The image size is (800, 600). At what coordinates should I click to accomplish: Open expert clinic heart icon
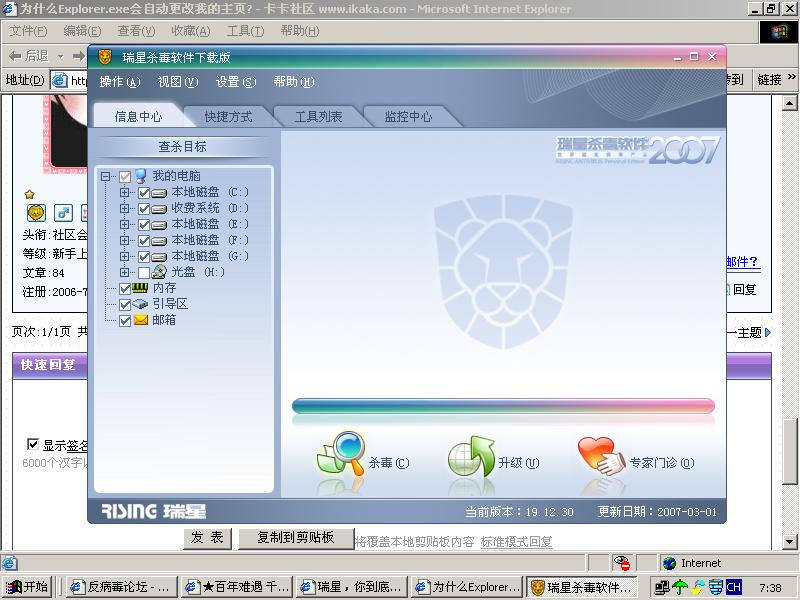(x=601, y=457)
